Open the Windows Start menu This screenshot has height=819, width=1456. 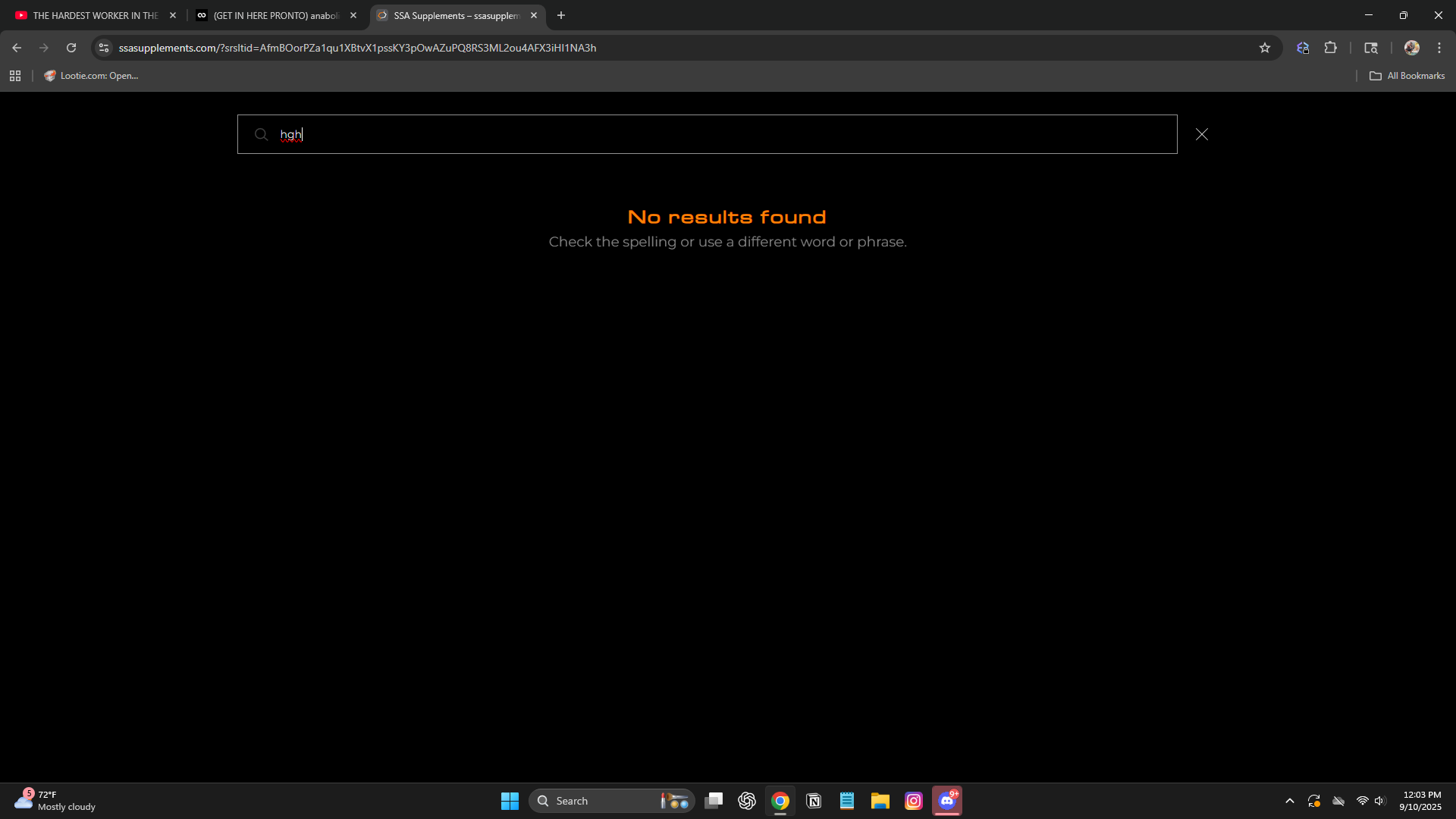click(x=510, y=801)
